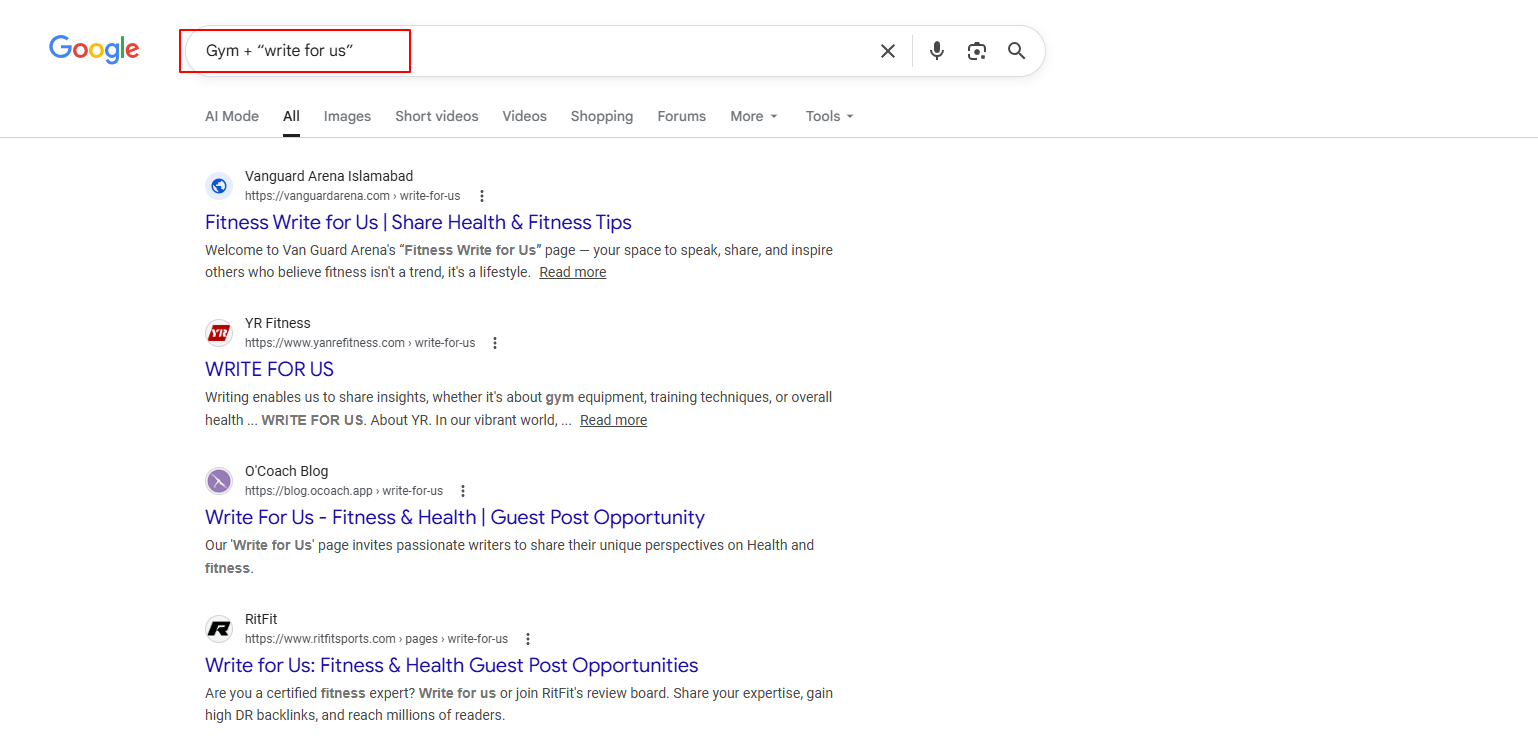Open the three-dot menu for Vanguard Arena result
The image size is (1538, 748).
click(482, 195)
